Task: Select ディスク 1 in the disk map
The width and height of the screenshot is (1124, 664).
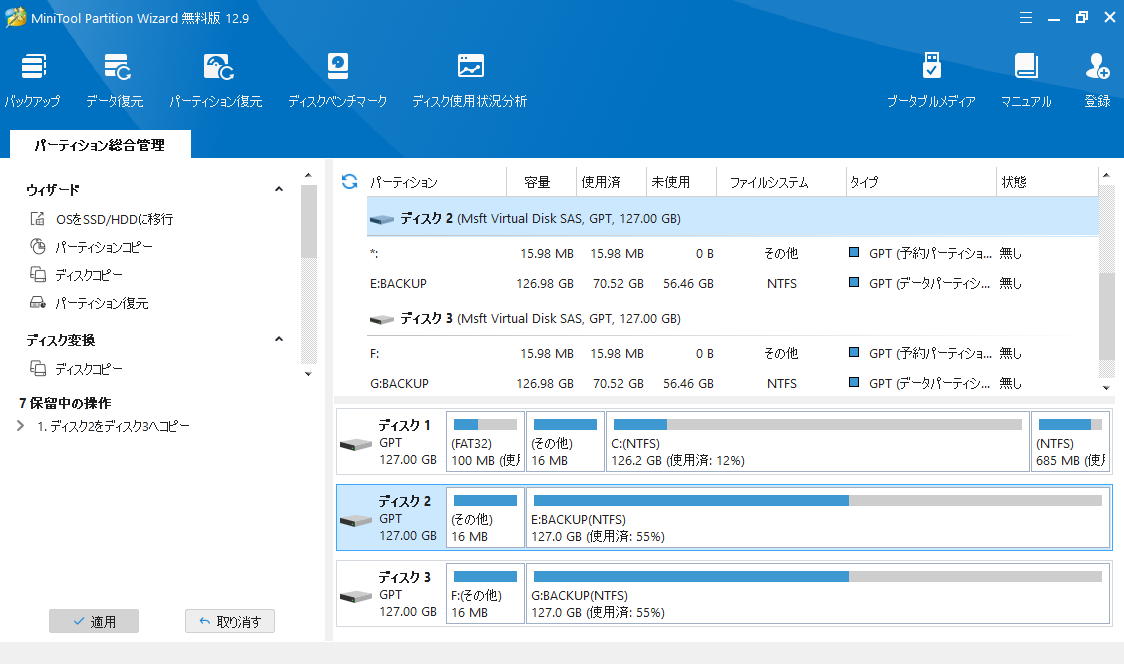Action: coord(391,442)
